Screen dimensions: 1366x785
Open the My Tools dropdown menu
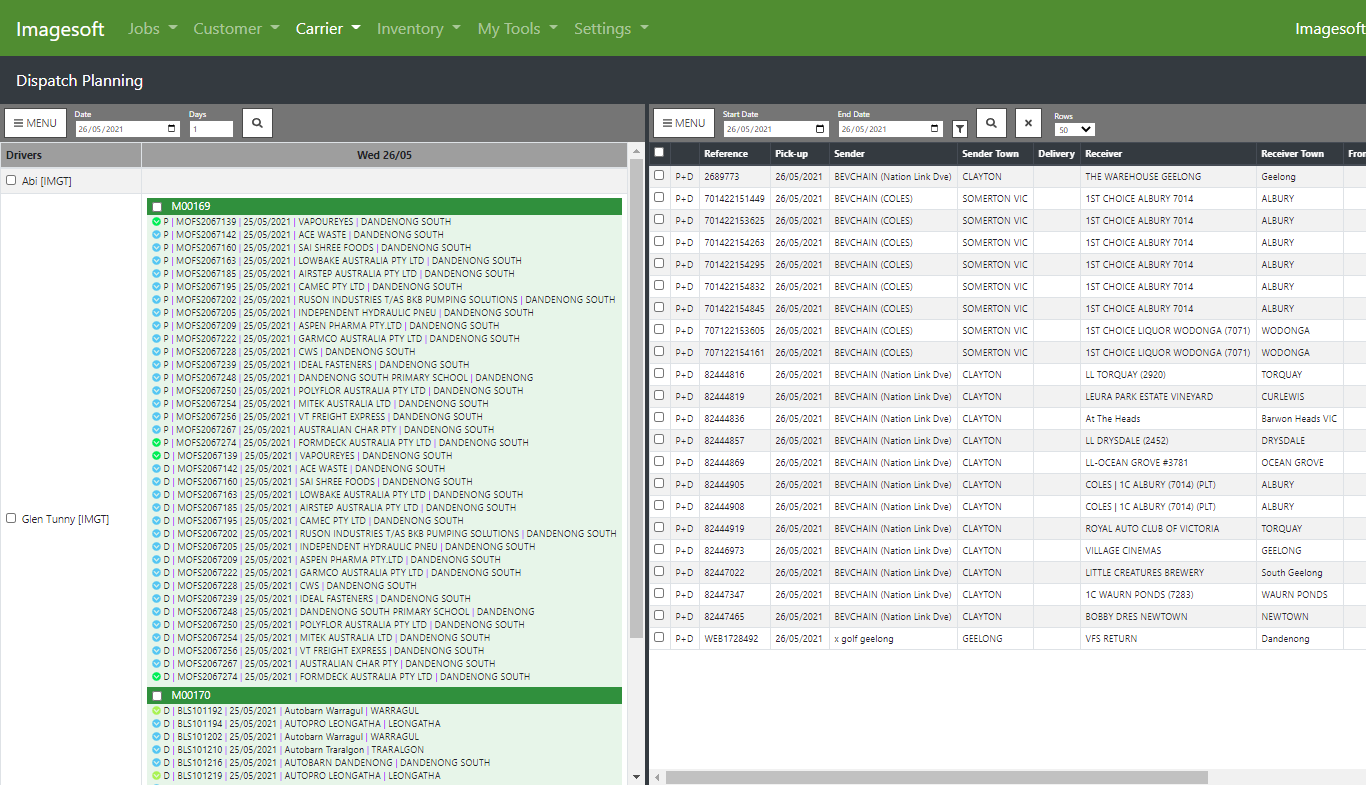517,28
